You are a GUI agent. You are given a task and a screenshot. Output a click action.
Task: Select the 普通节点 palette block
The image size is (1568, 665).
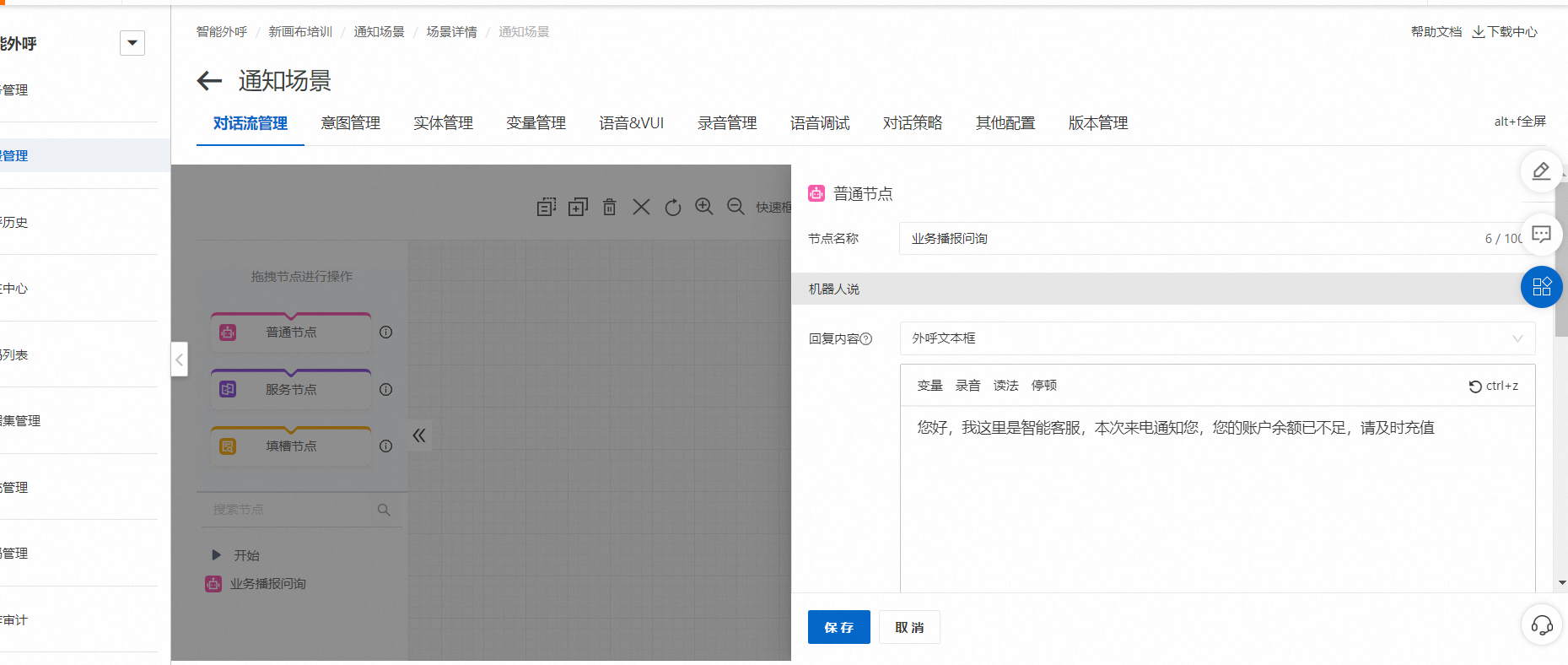click(x=291, y=332)
